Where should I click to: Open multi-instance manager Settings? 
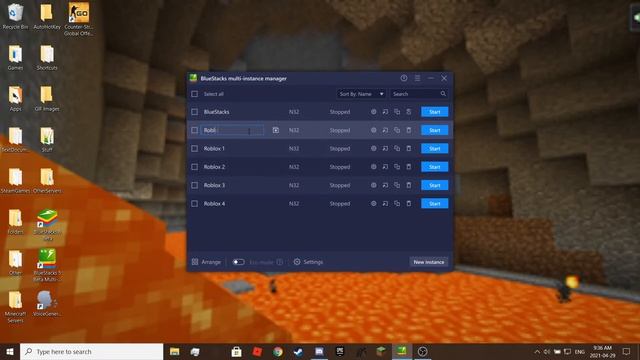click(309, 262)
